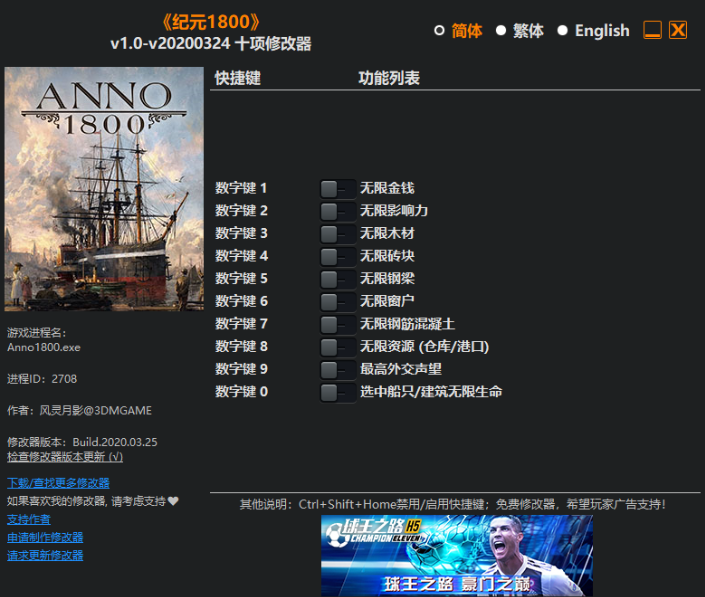
Task: Click the 进程ID: 2708 text
Action: [x=42, y=379]
